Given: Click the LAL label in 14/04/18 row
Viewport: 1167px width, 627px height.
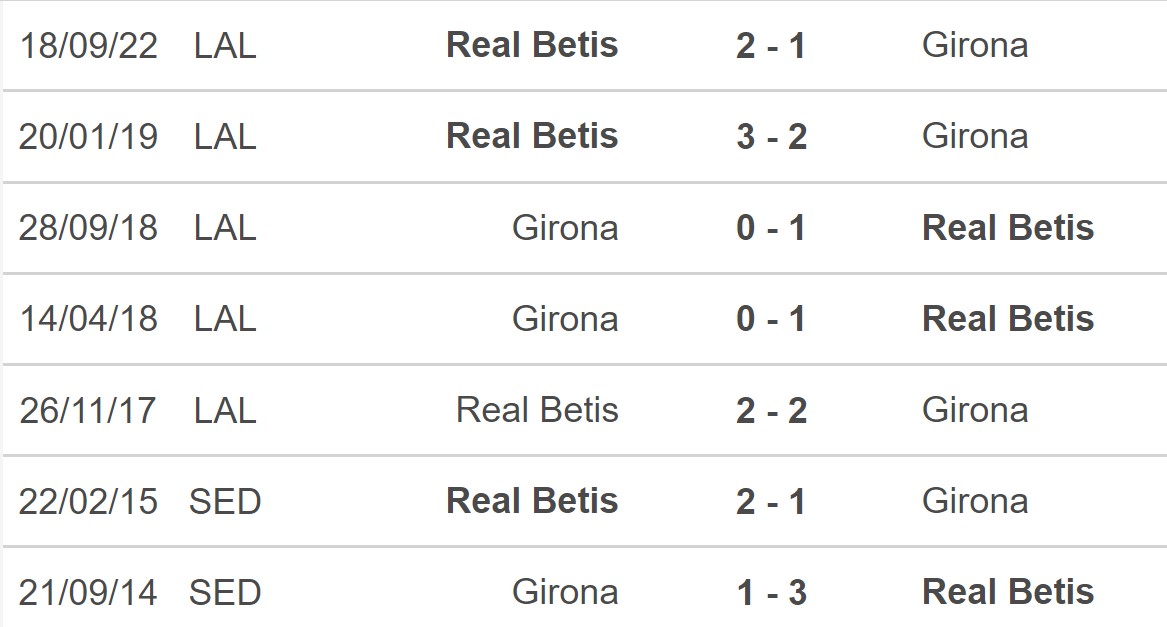Looking at the screenshot, I should (225, 319).
